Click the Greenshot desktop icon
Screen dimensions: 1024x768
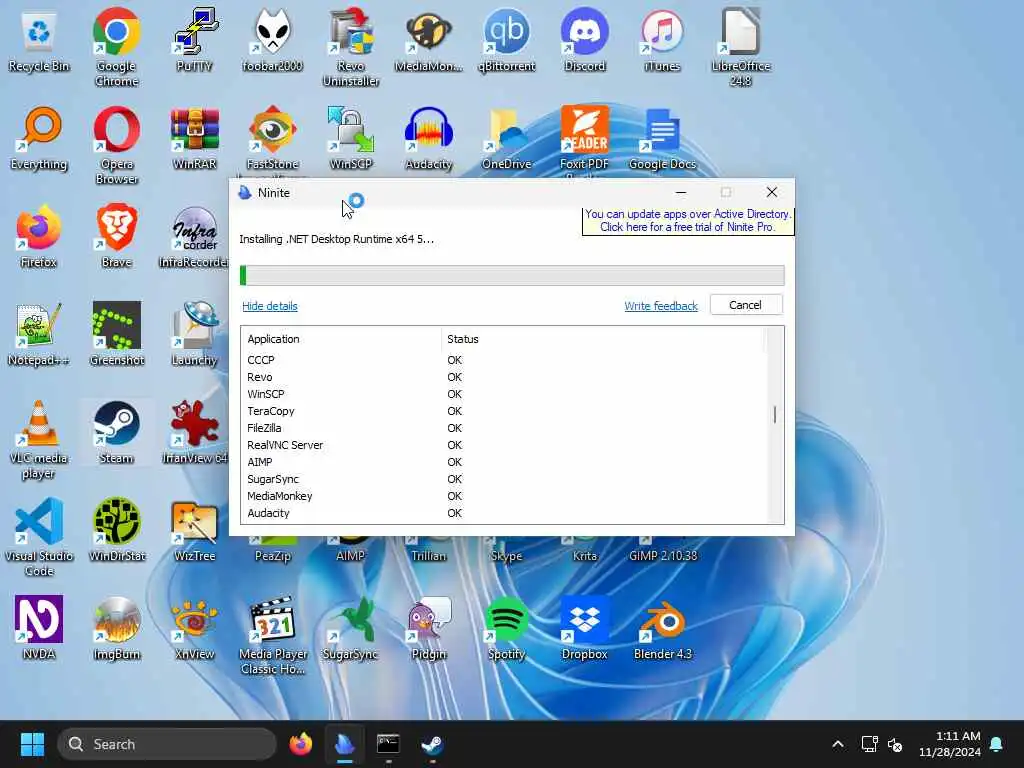click(x=117, y=334)
